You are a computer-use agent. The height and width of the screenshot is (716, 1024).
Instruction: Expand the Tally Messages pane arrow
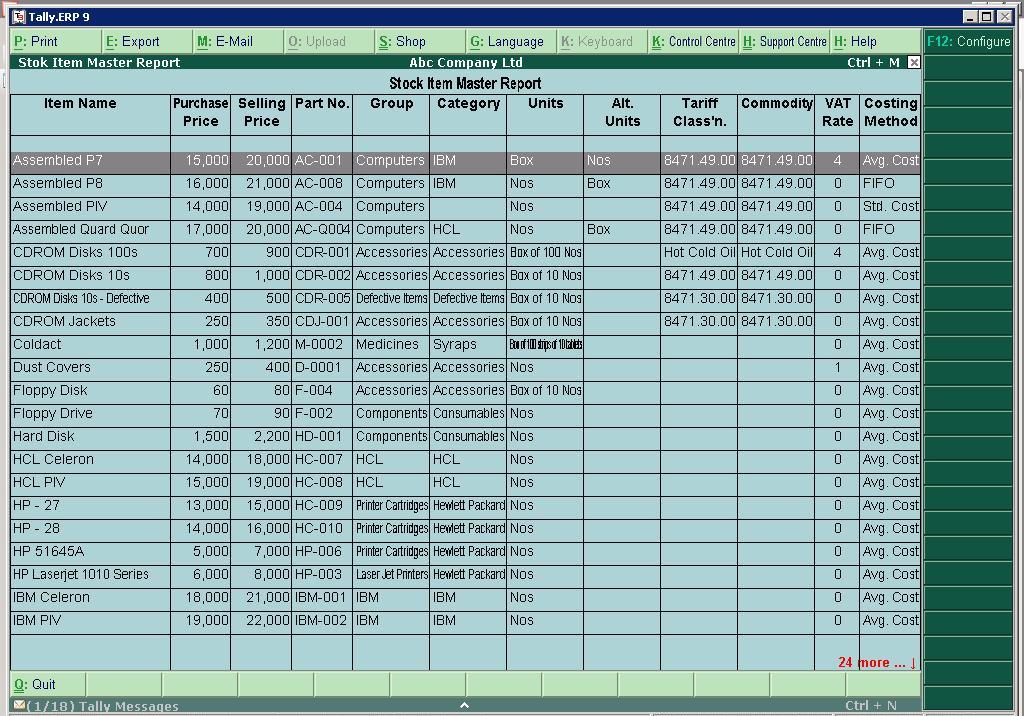464,705
